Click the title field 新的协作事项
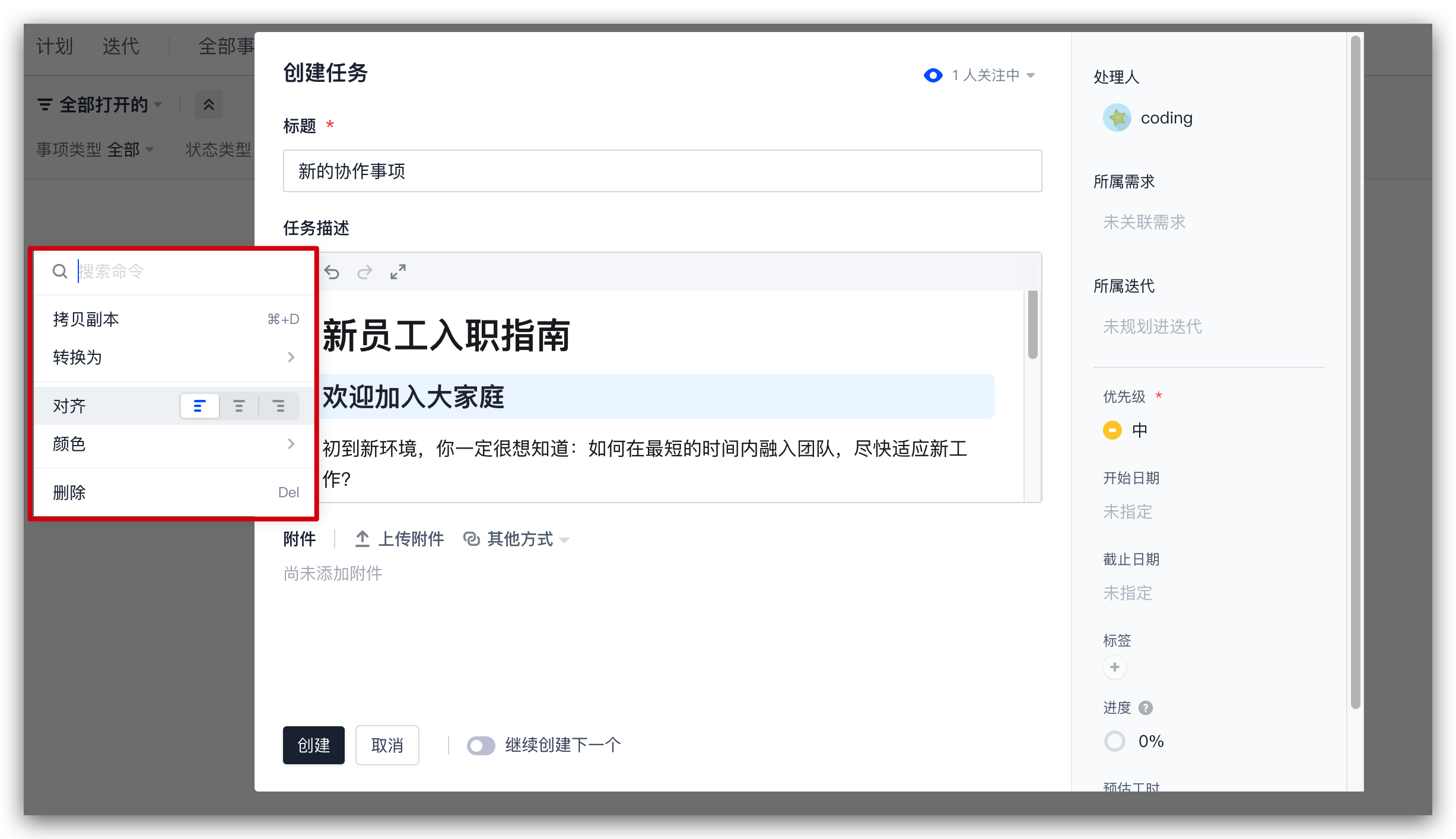 pyautogui.click(x=662, y=171)
